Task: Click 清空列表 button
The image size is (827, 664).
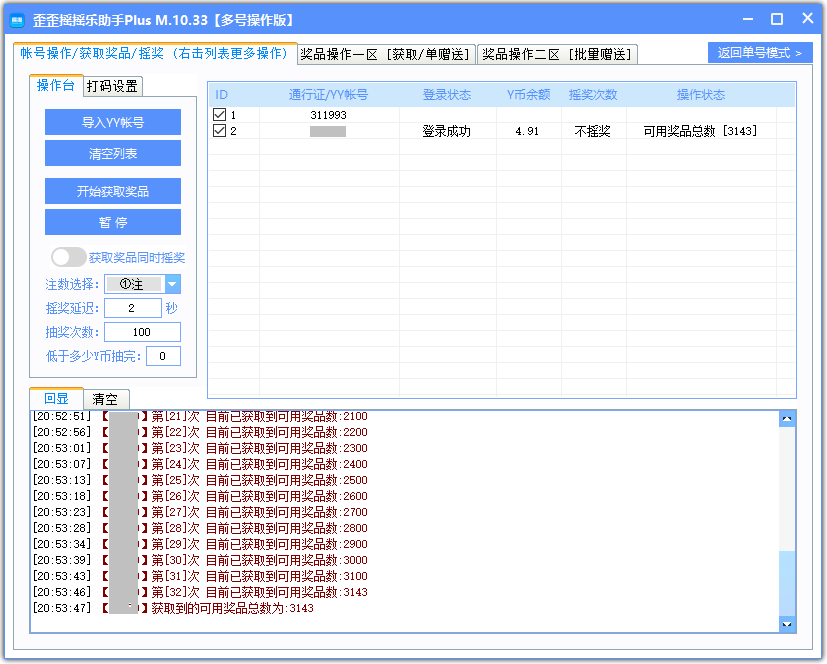Action: pos(113,153)
